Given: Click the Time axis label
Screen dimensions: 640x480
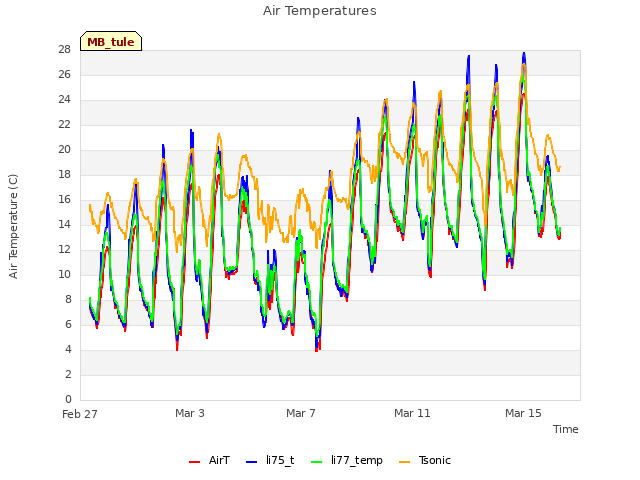Looking at the screenshot, I should 566,429.
